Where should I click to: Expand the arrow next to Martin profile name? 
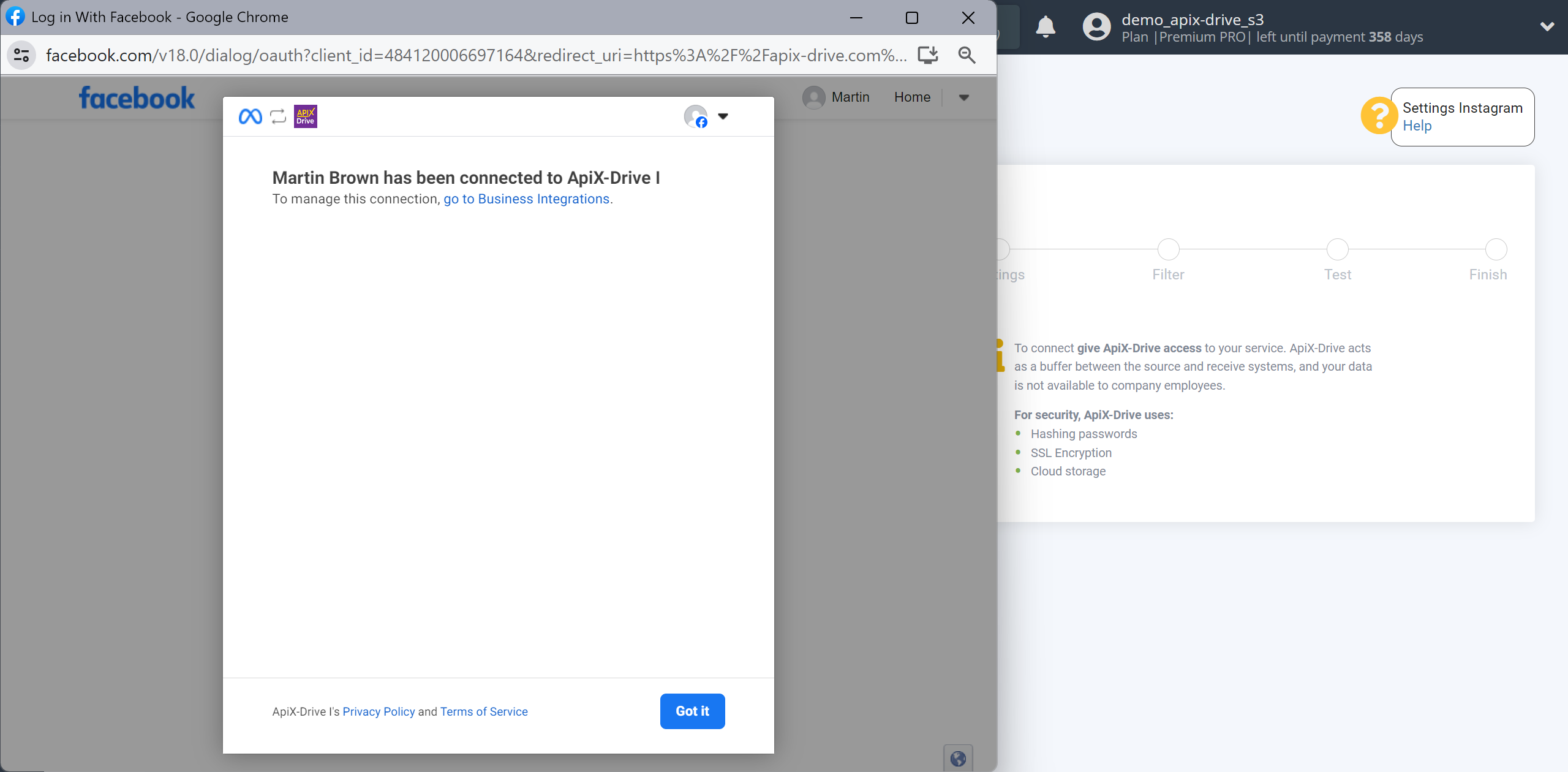coord(963,97)
